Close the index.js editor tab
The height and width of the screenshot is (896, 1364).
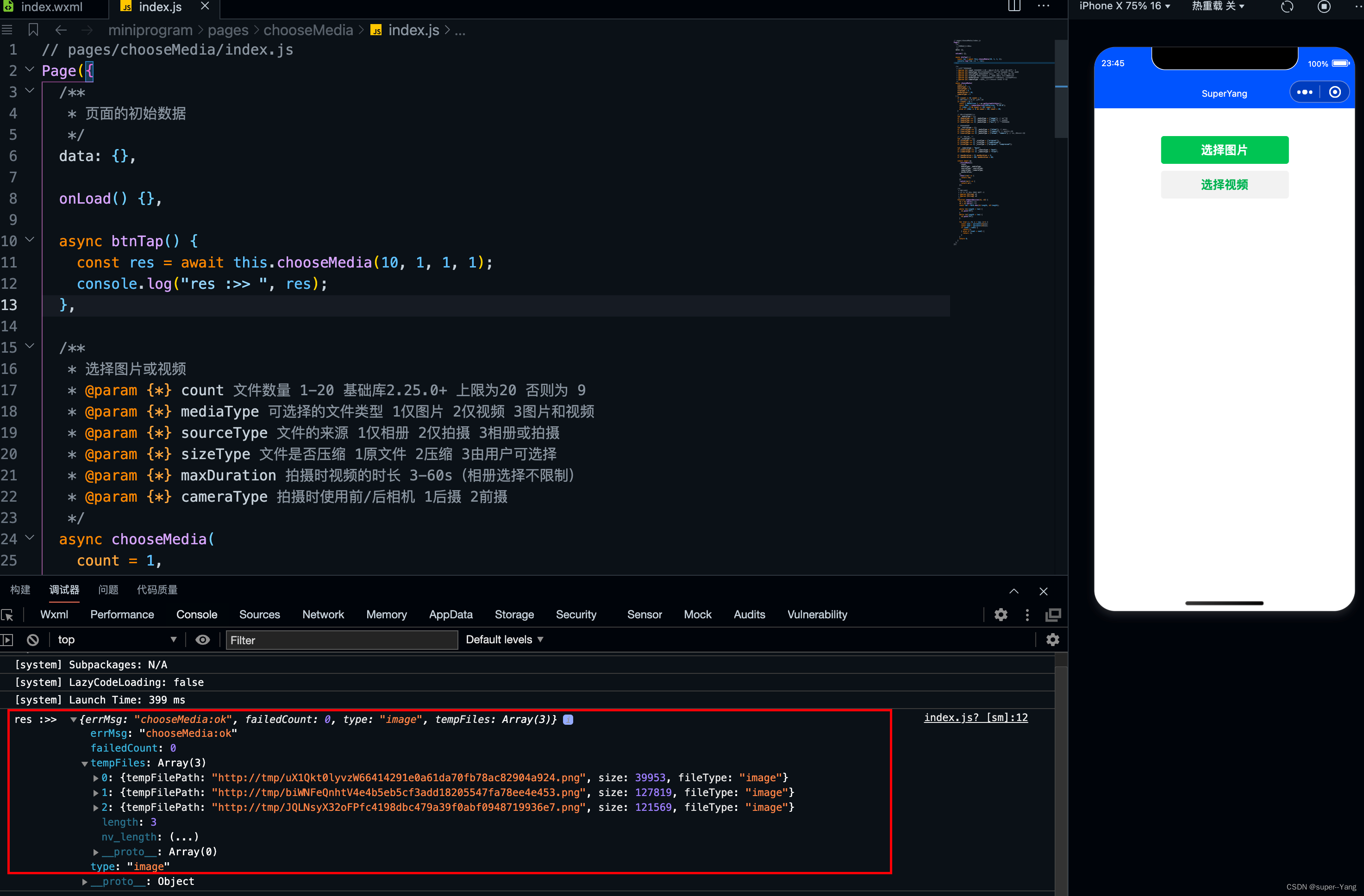point(205,6)
